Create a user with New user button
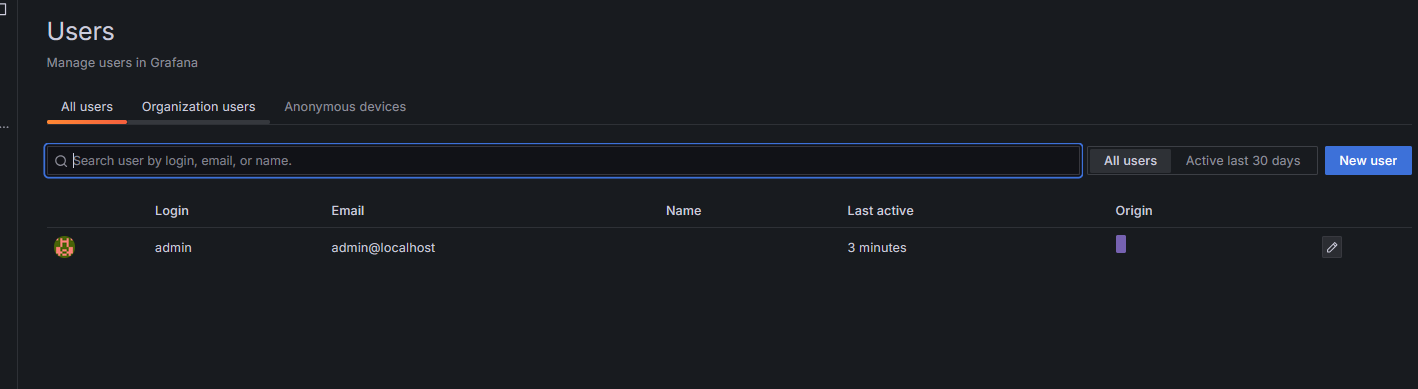Image resolution: width=1418 pixels, height=389 pixels. coord(1368,161)
